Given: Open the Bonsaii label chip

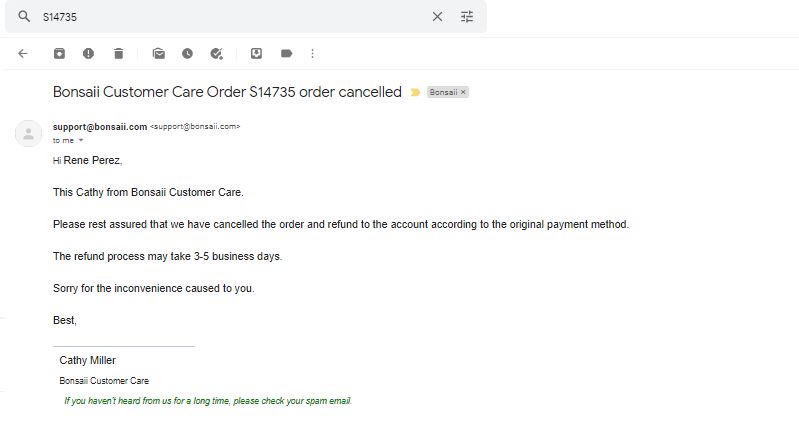Looking at the screenshot, I should click(x=443, y=92).
